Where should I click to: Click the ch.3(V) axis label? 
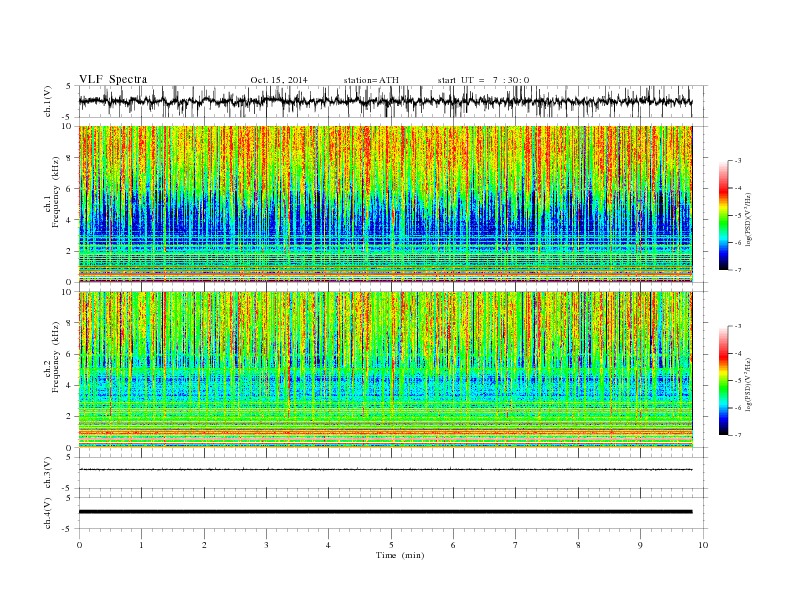[47, 473]
